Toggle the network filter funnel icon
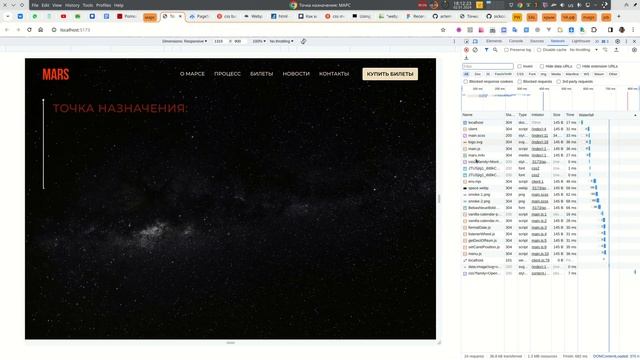Screen dimensions: 640x360 click(486, 50)
